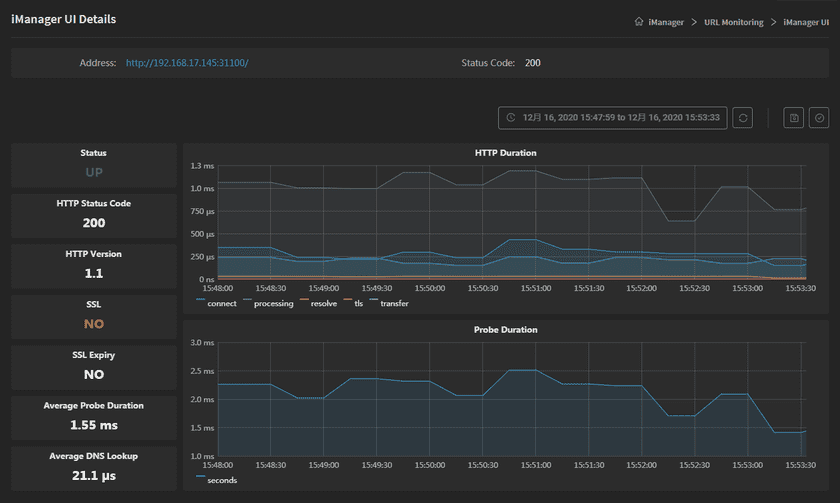The width and height of the screenshot is (840, 503).
Task: Click the save icon in the toolbar
Action: coord(794,118)
